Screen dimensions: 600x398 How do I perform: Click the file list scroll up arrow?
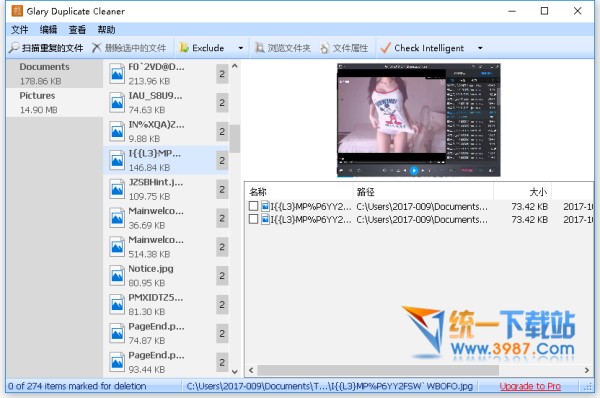[x=235, y=66]
